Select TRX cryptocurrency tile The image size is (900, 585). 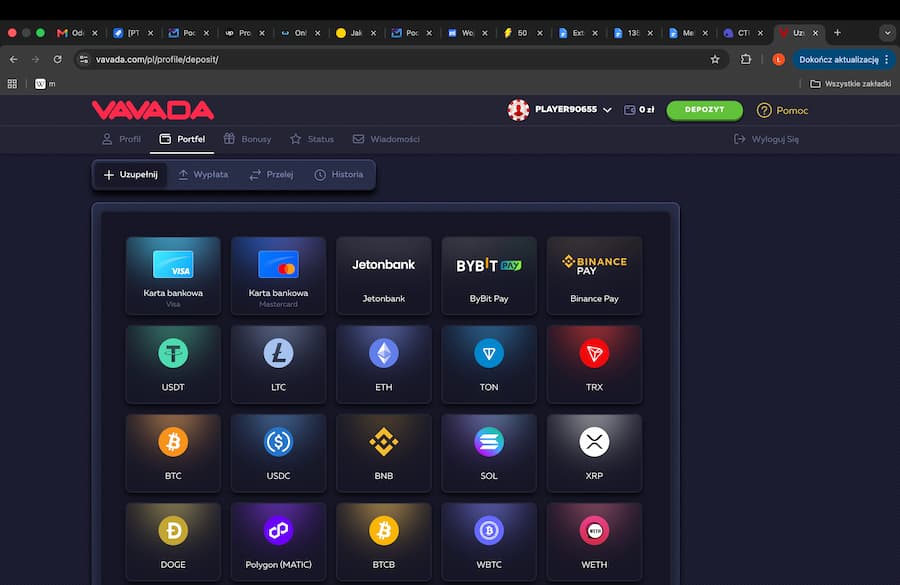pyautogui.click(x=594, y=364)
